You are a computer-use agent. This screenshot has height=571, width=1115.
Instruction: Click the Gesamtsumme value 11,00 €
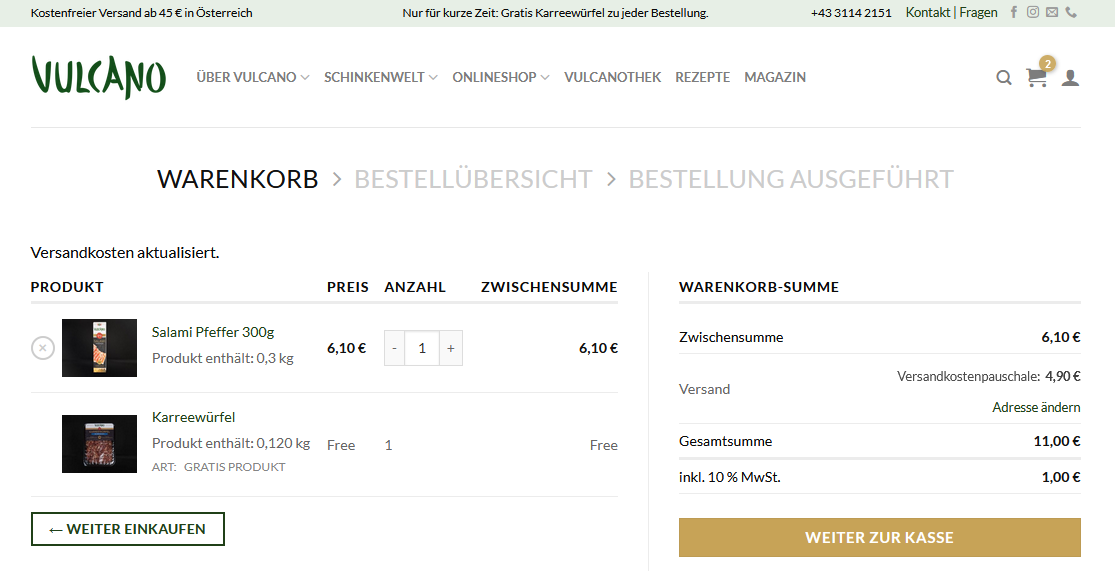[1057, 441]
